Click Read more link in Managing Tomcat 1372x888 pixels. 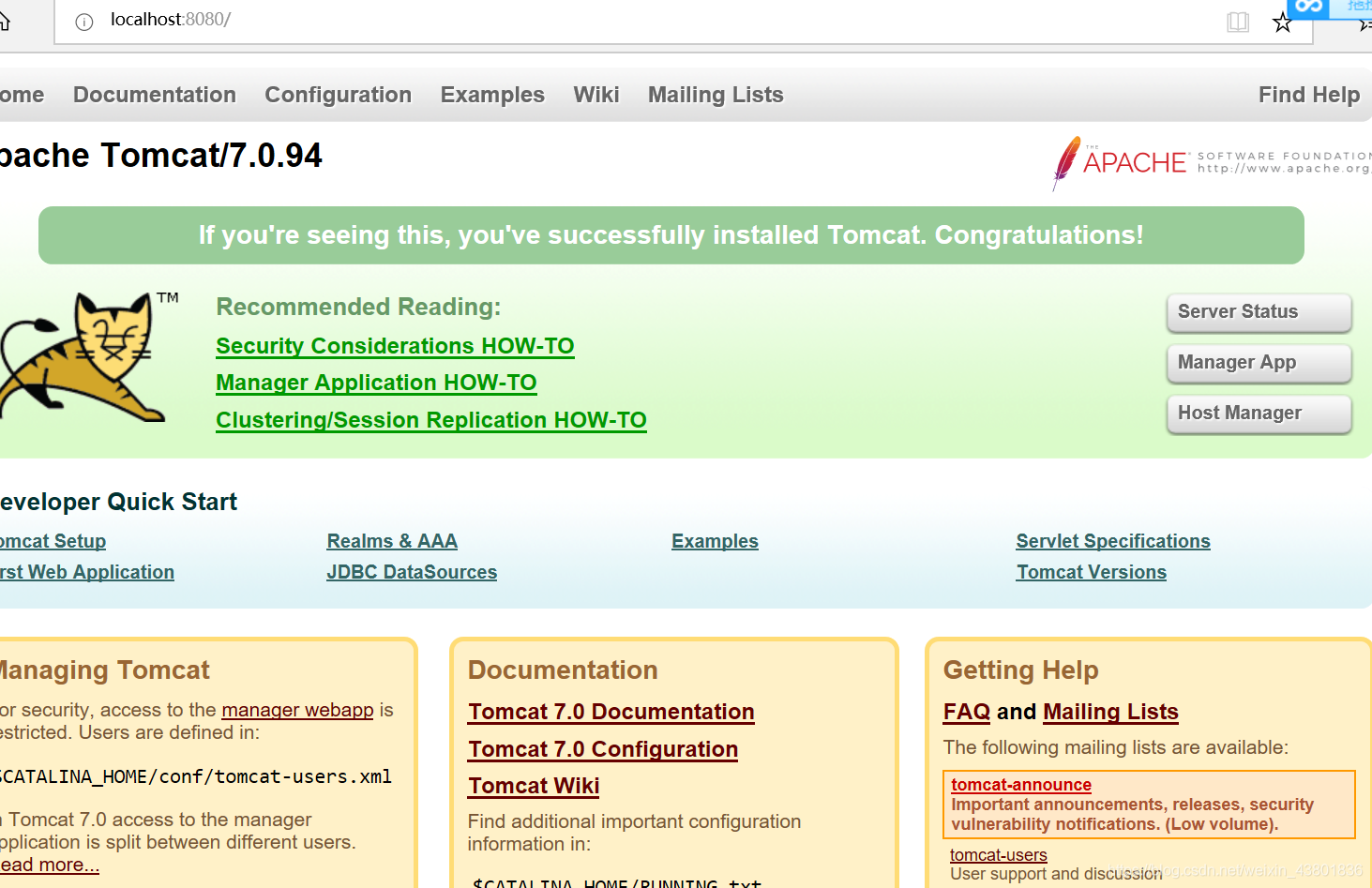pos(49,865)
